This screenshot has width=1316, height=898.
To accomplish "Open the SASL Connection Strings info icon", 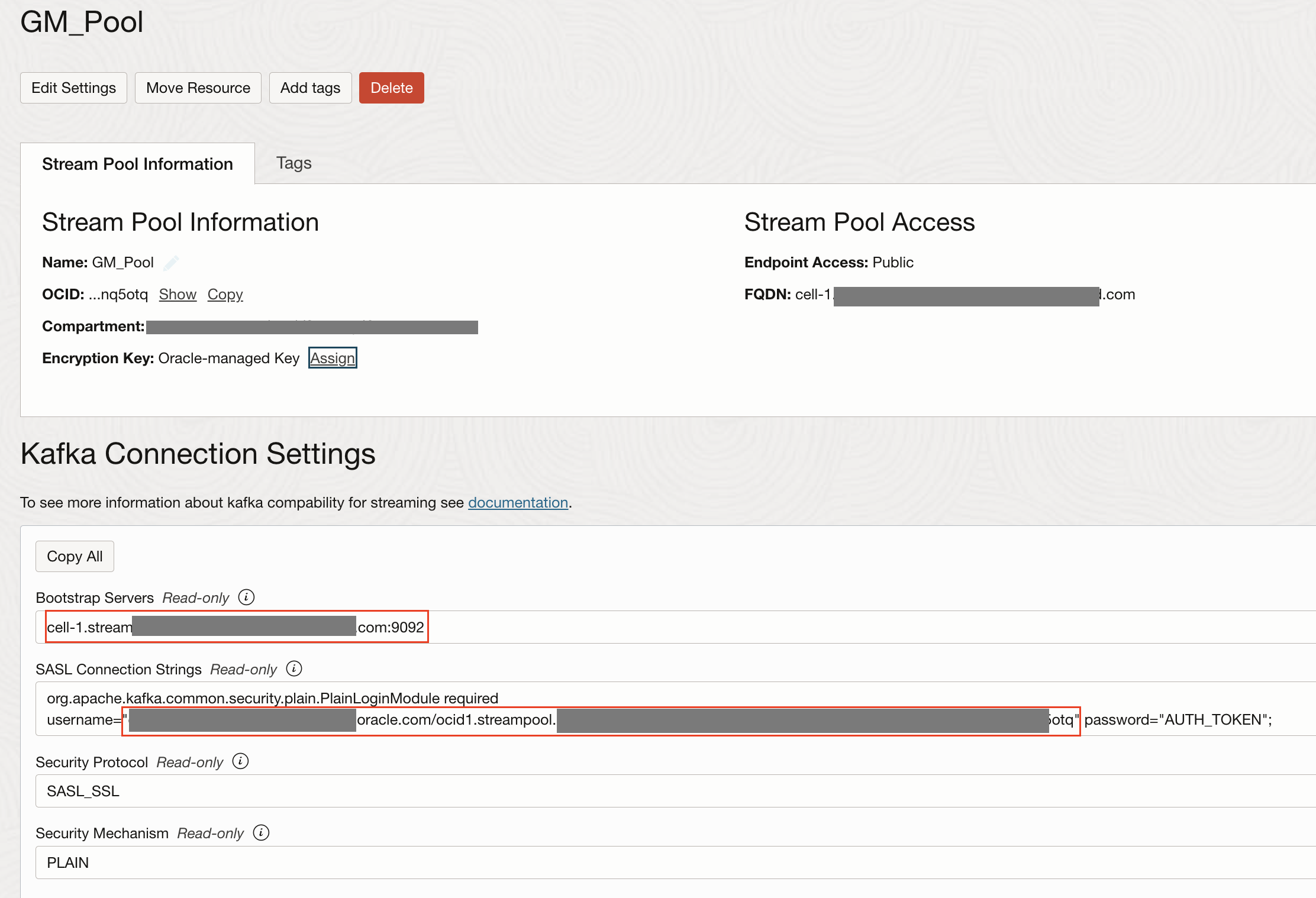I will click(294, 669).
